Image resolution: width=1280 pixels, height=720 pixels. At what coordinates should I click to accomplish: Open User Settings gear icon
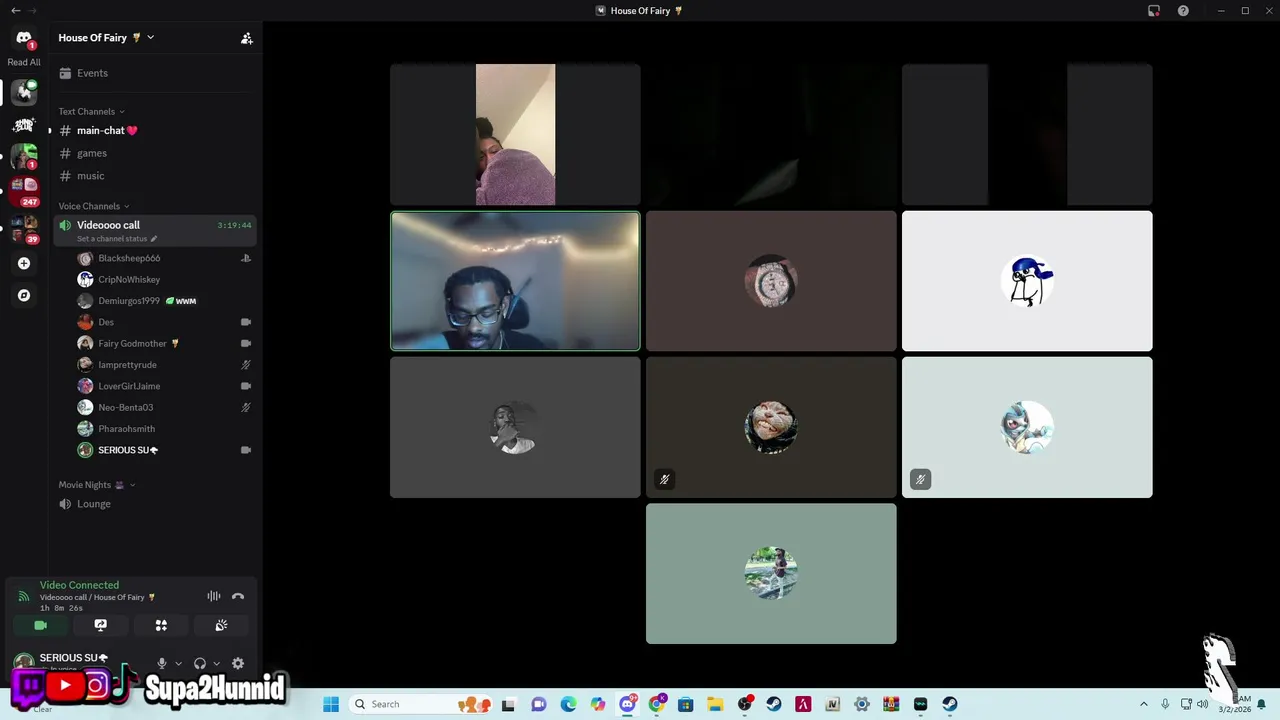click(238, 663)
